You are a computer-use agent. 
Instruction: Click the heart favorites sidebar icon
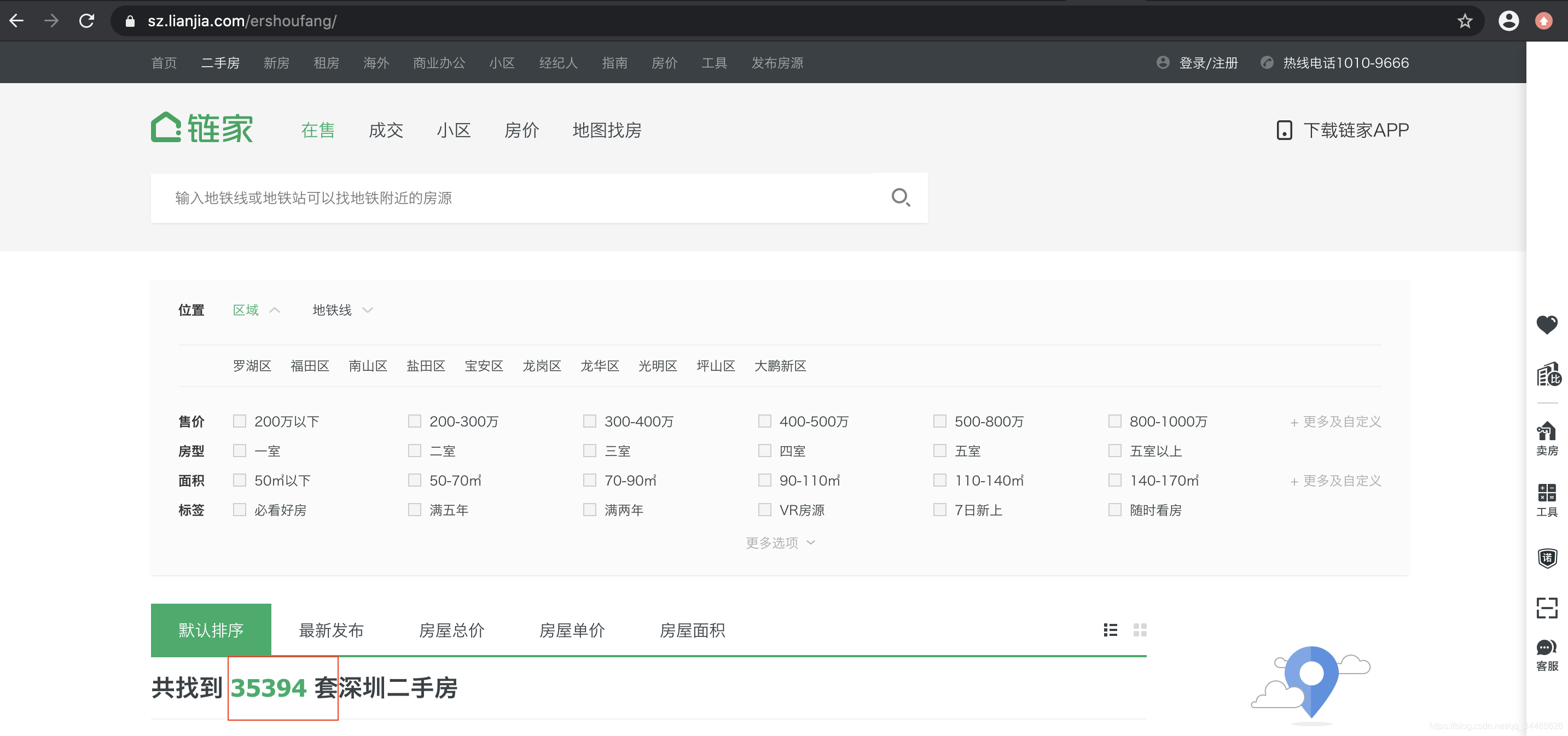pyautogui.click(x=1546, y=324)
